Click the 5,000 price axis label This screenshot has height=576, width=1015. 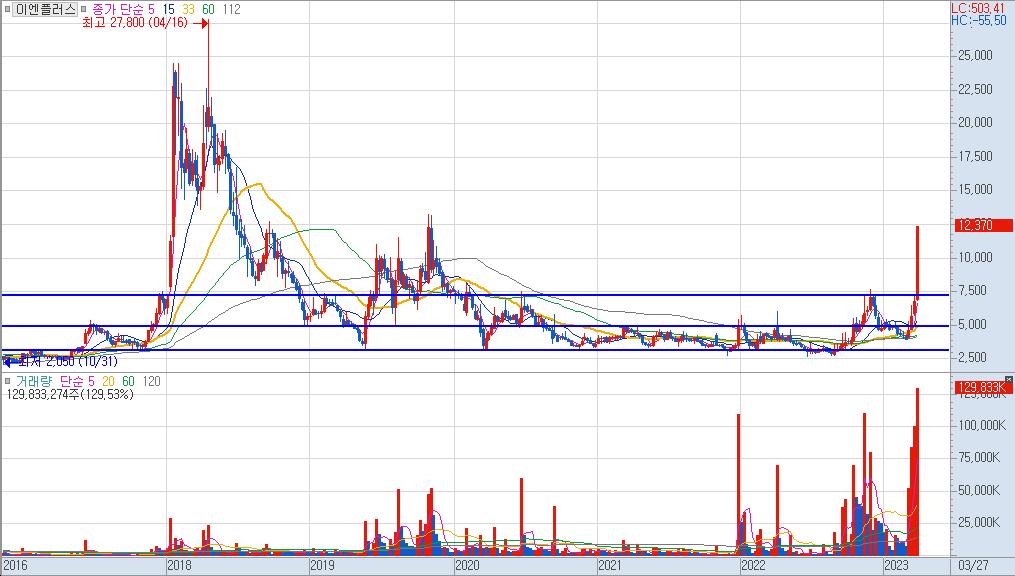973,324
